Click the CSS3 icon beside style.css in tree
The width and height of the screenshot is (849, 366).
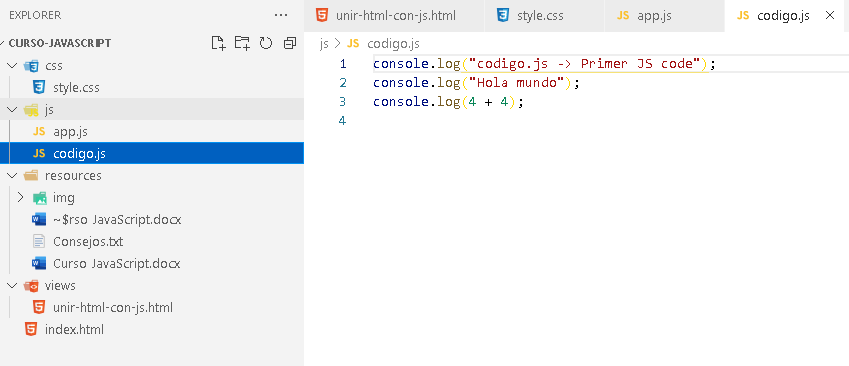coord(39,87)
